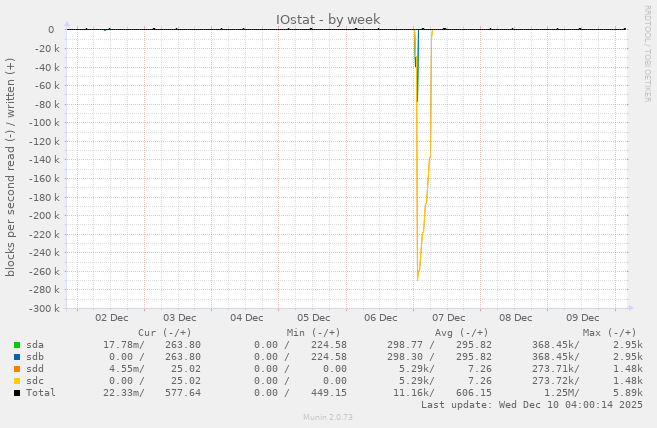657x428 pixels.
Task: Click the 09 Dec x-axis label
Action: pyautogui.click(x=582, y=318)
